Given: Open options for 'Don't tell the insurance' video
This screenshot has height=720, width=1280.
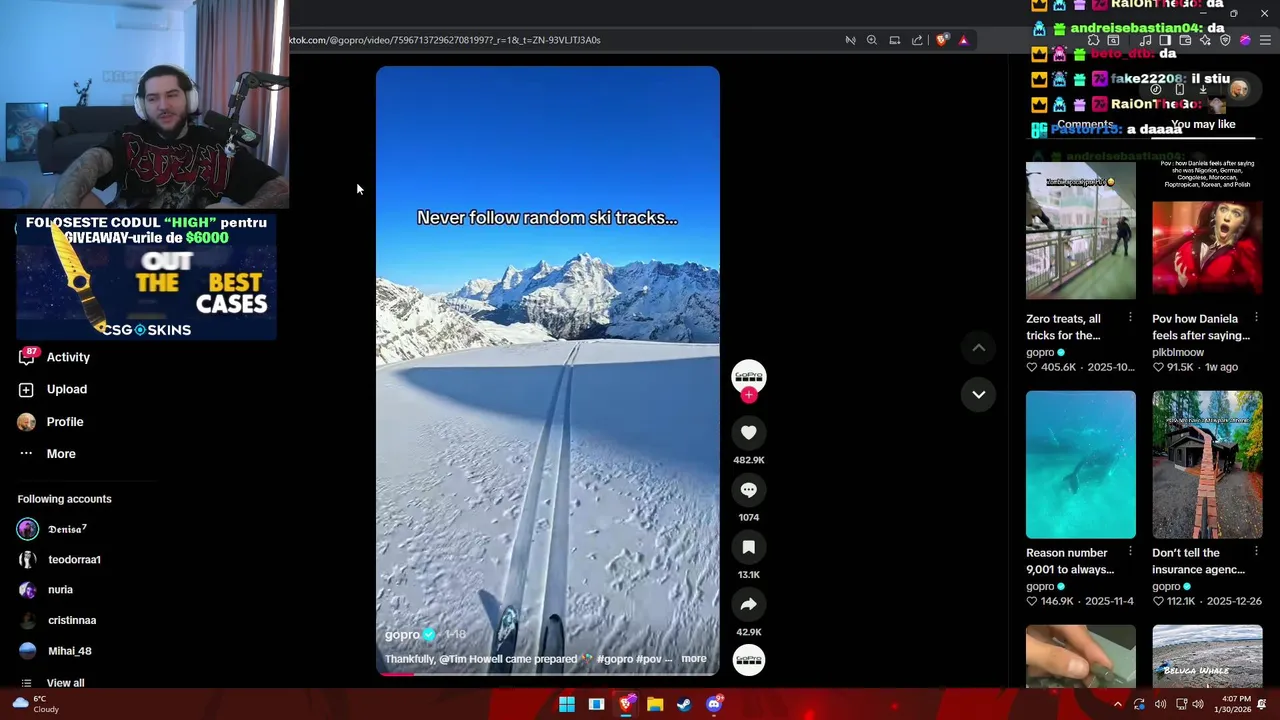Looking at the screenshot, I should pos(1256,551).
